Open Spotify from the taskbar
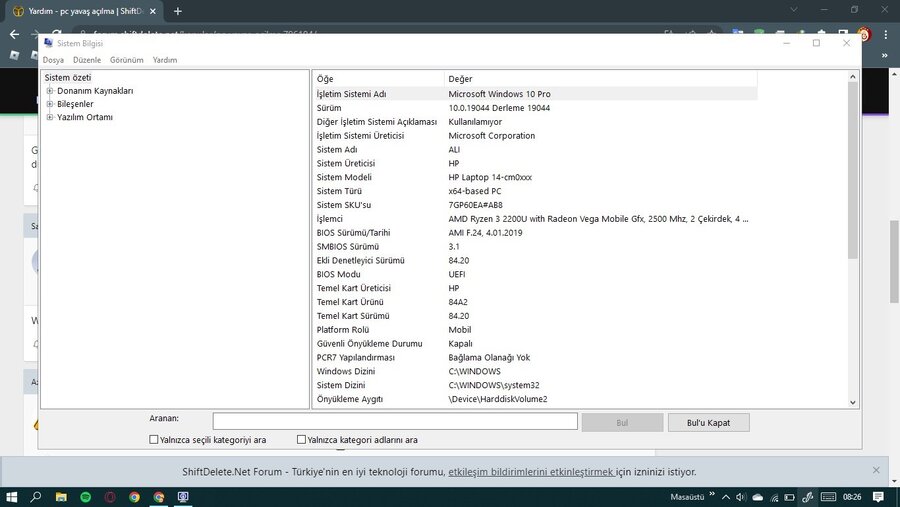 click(x=86, y=497)
